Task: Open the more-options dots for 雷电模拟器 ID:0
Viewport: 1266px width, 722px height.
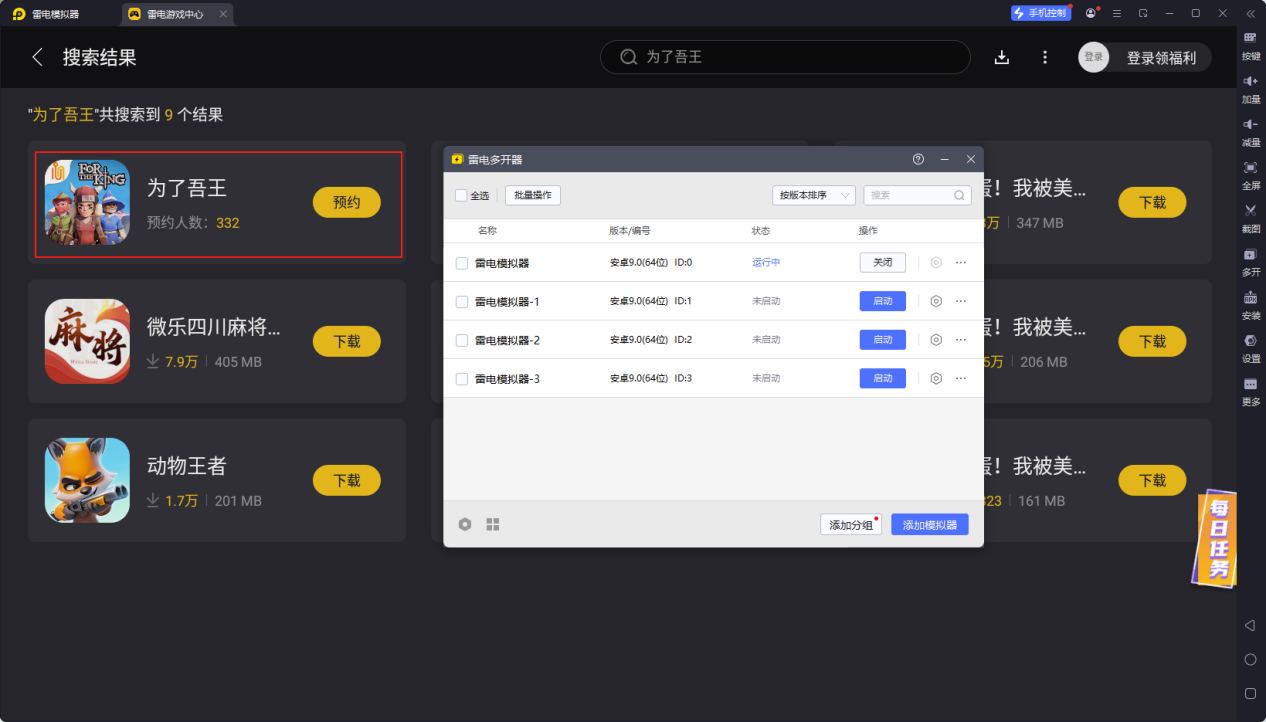Action: (x=961, y=262)
